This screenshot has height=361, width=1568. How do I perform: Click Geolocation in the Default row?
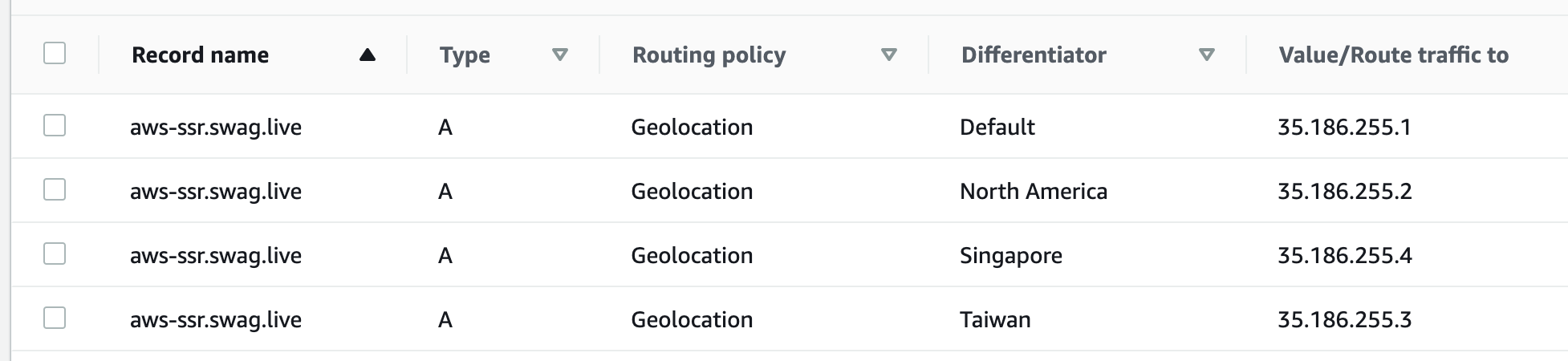click(692, 127)
